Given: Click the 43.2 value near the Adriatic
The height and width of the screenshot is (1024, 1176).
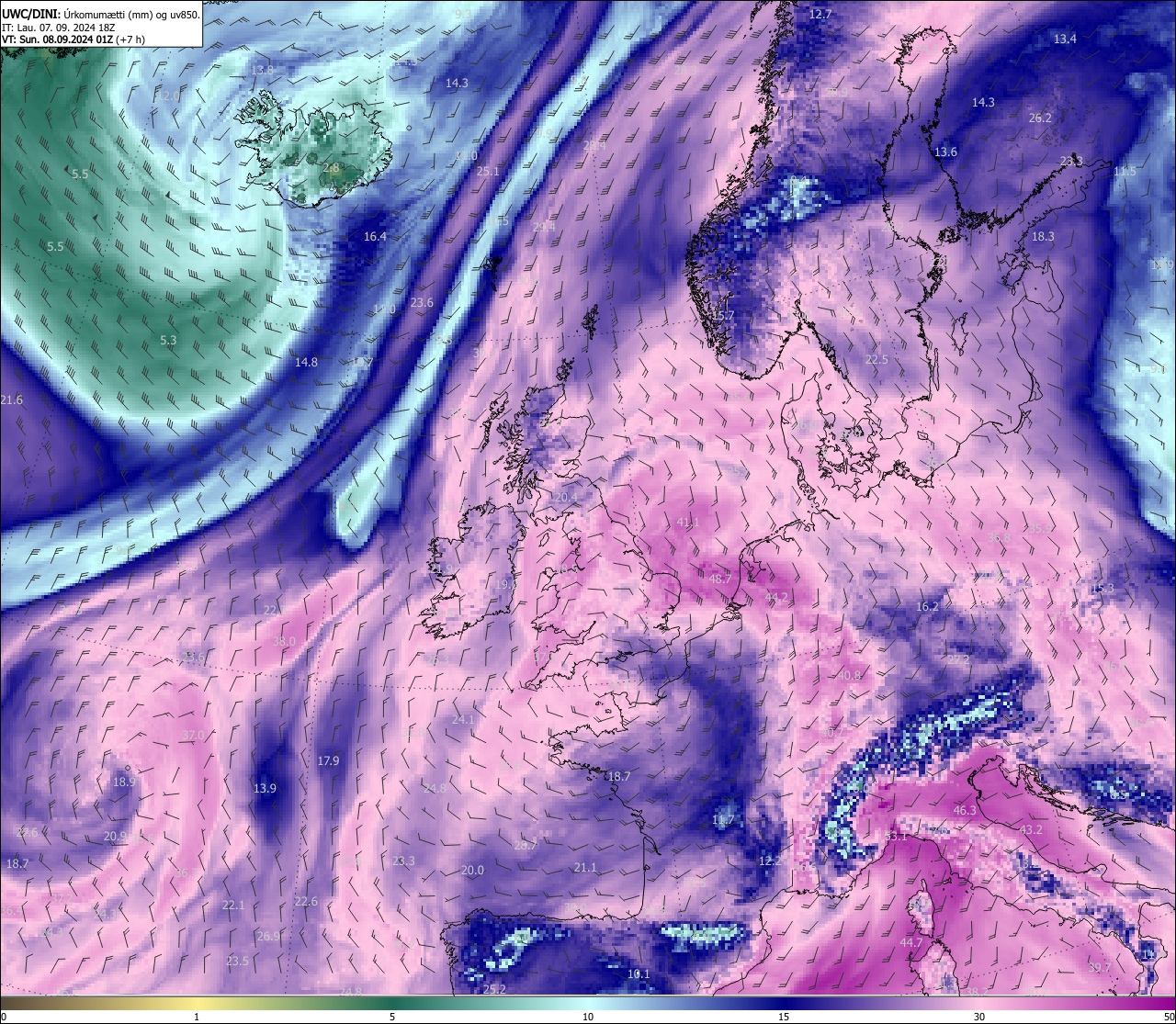Looking at the screenshot, I should (x=1032, y=829).
